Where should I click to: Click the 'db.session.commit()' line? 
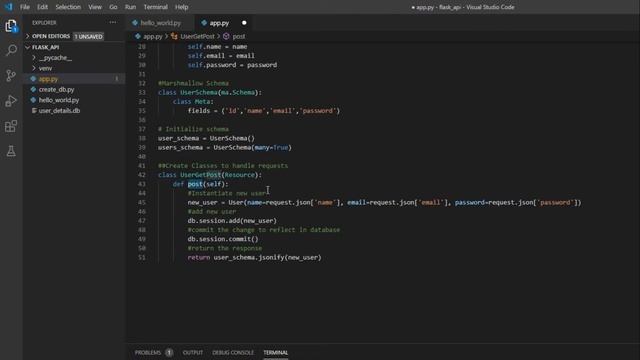(223, 239)
